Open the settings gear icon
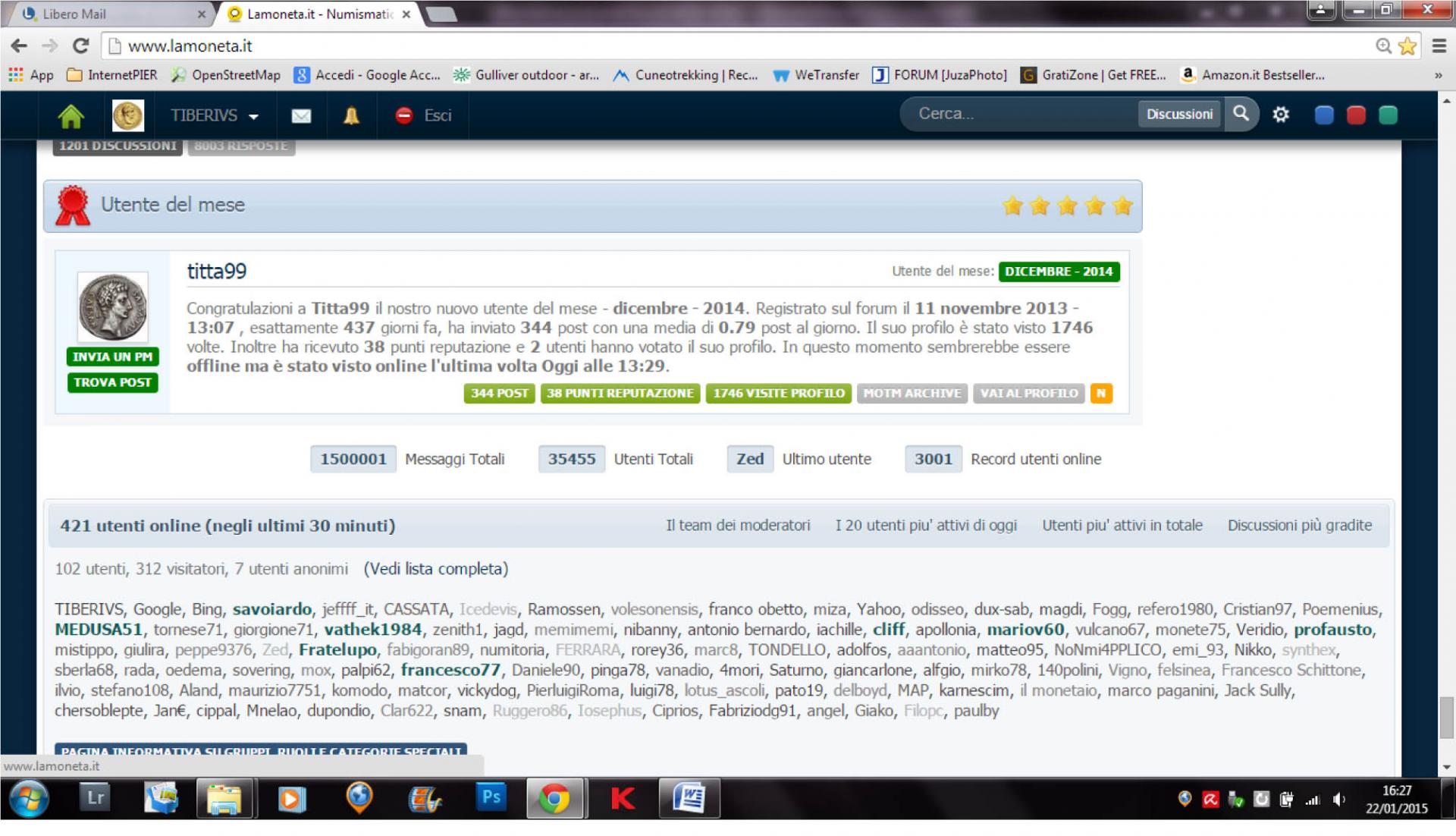The width and height of the screenshot is (1456, 836). (x=1281, y=115)
